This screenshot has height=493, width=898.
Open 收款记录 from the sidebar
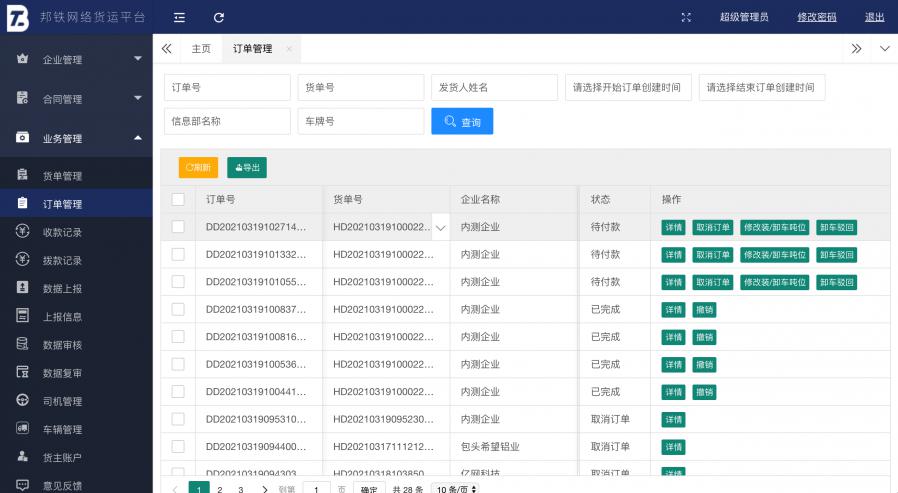[62, 232]
